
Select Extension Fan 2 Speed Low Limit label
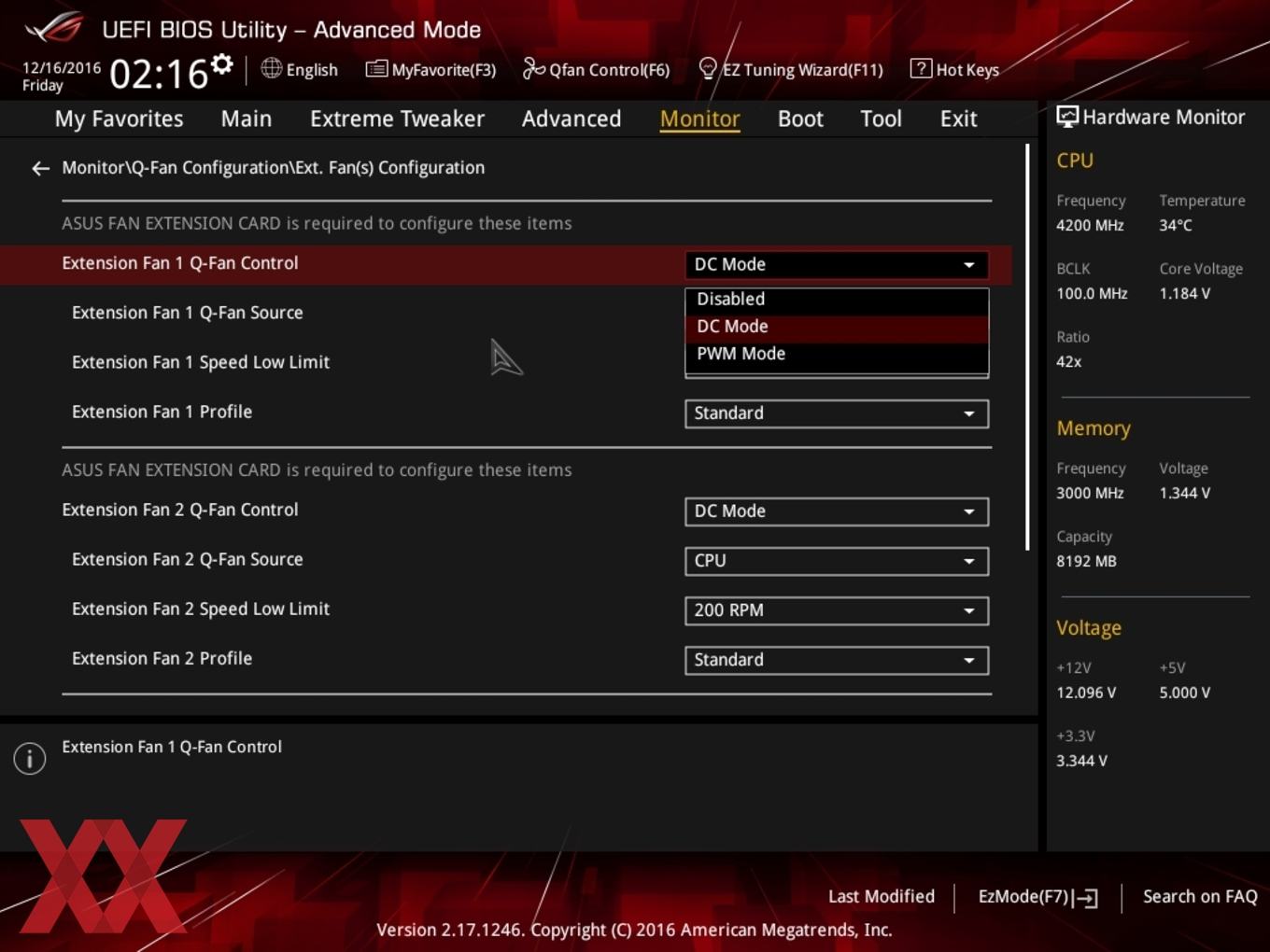click(x=201, y=609)
